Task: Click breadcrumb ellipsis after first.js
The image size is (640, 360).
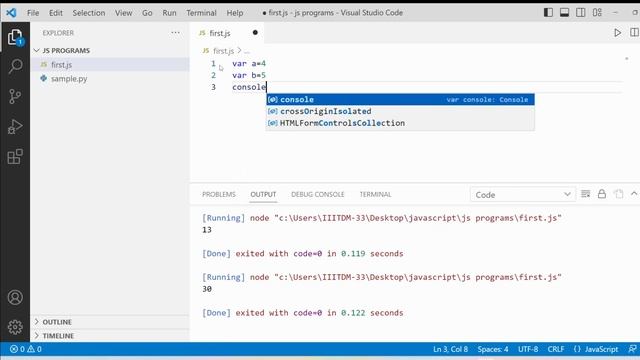Action: 247,51
